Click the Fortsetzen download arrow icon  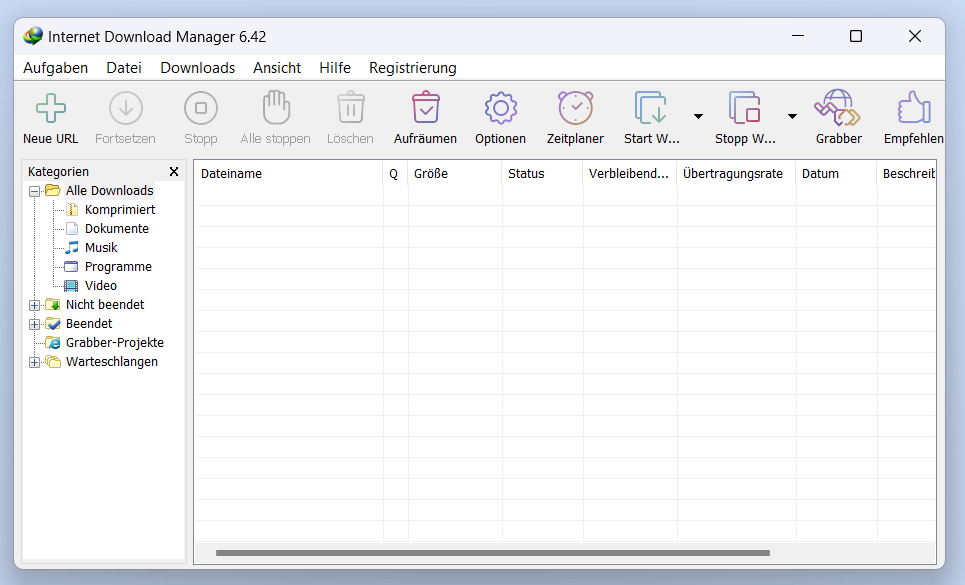(x=126, y=108)
